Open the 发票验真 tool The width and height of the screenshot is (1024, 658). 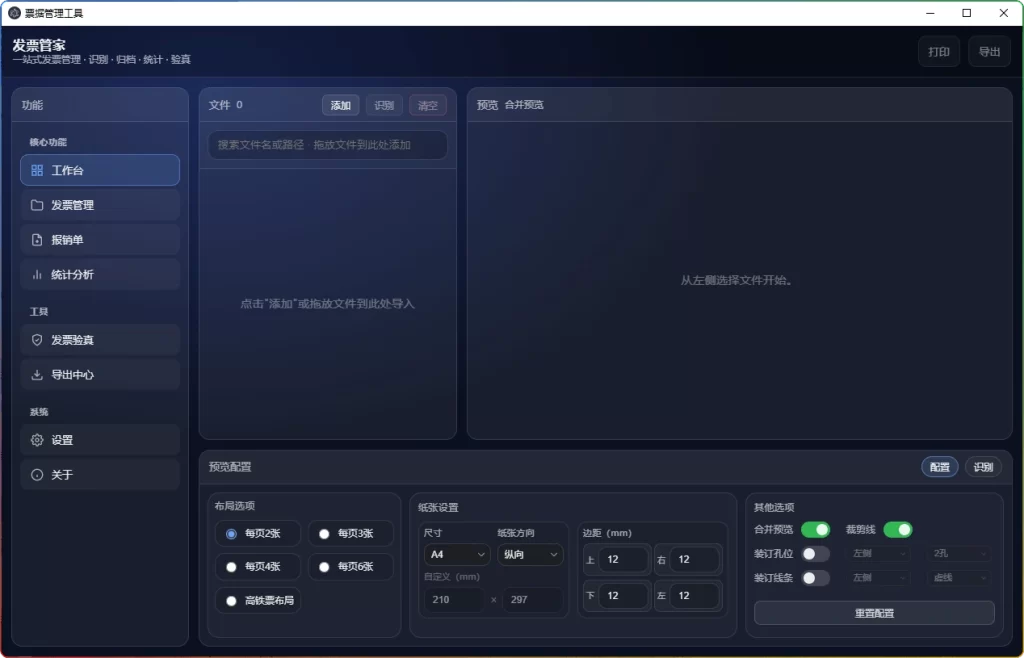point(99,339)
